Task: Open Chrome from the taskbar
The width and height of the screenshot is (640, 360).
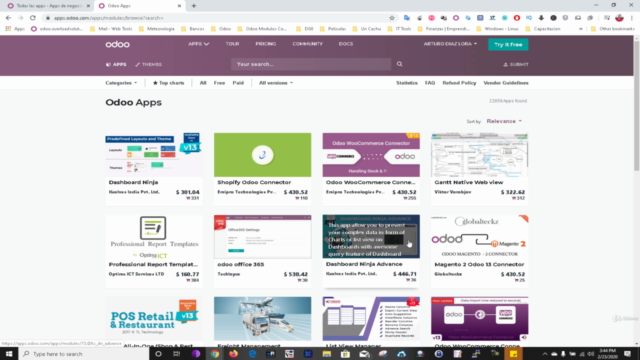Action: (215, 354)
